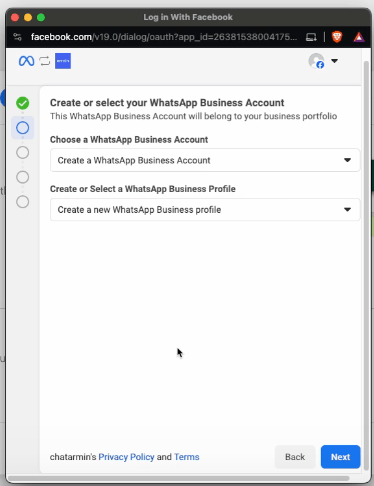Viewport: 374px width, 486px height.
Task: Select the current blue-outlined step circle
Action: [x=23, y=128]
